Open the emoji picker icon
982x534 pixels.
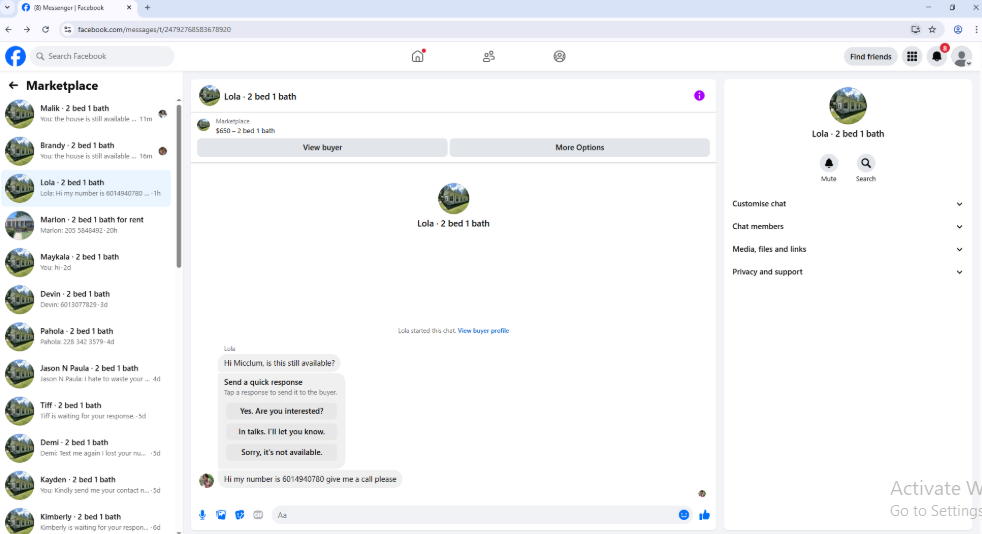(x=684, y=515)
